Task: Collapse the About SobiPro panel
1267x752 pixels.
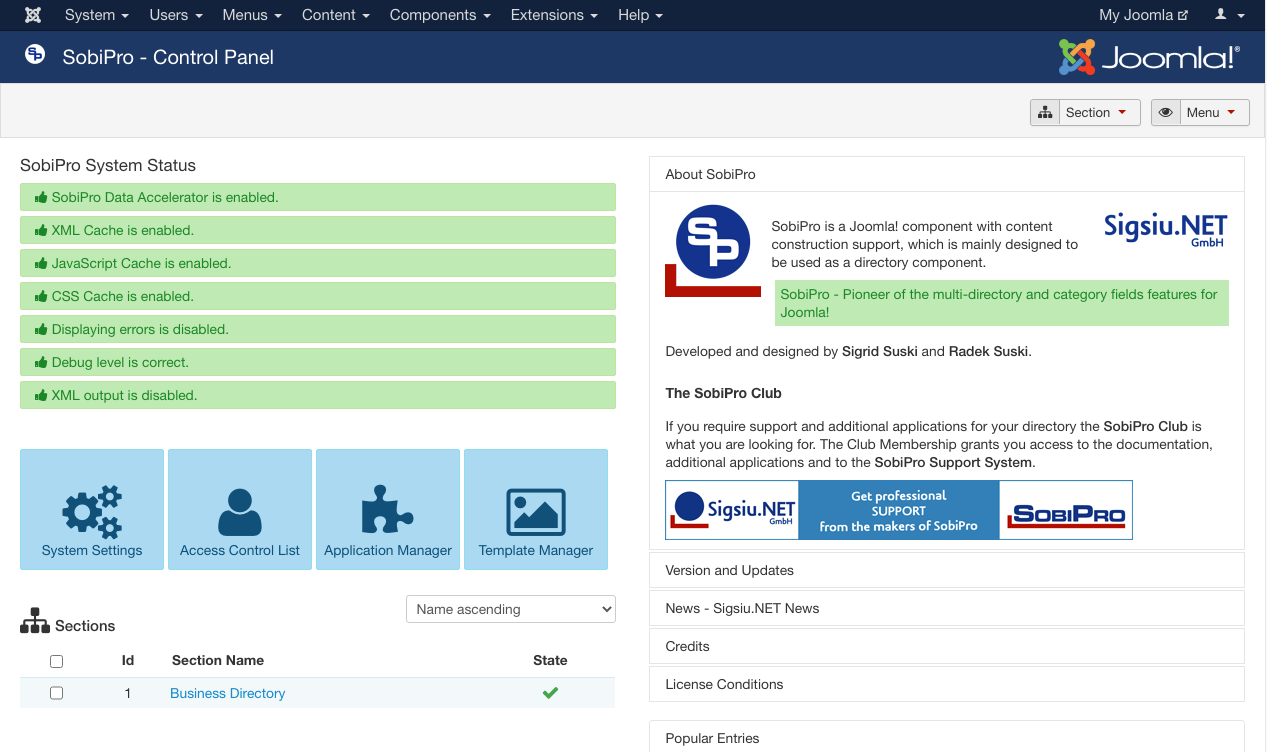Action: 947,174
